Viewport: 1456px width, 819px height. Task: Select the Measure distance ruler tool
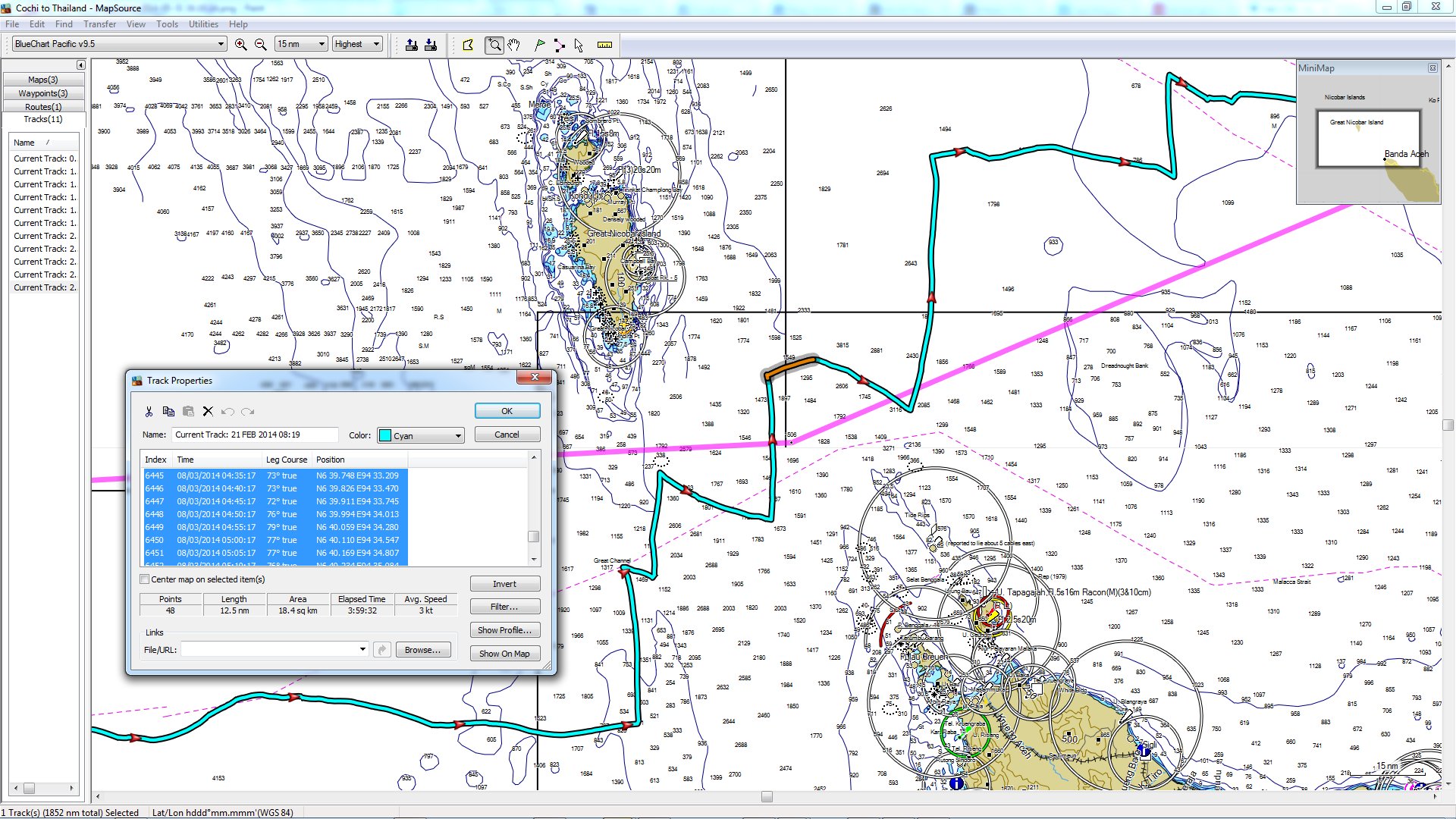604,45
